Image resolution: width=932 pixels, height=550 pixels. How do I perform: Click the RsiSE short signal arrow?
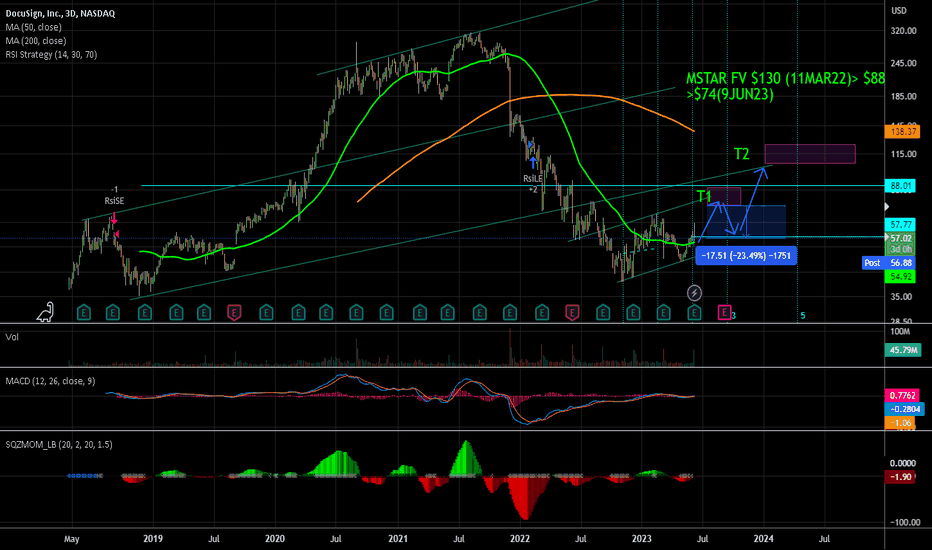[114, 218]
